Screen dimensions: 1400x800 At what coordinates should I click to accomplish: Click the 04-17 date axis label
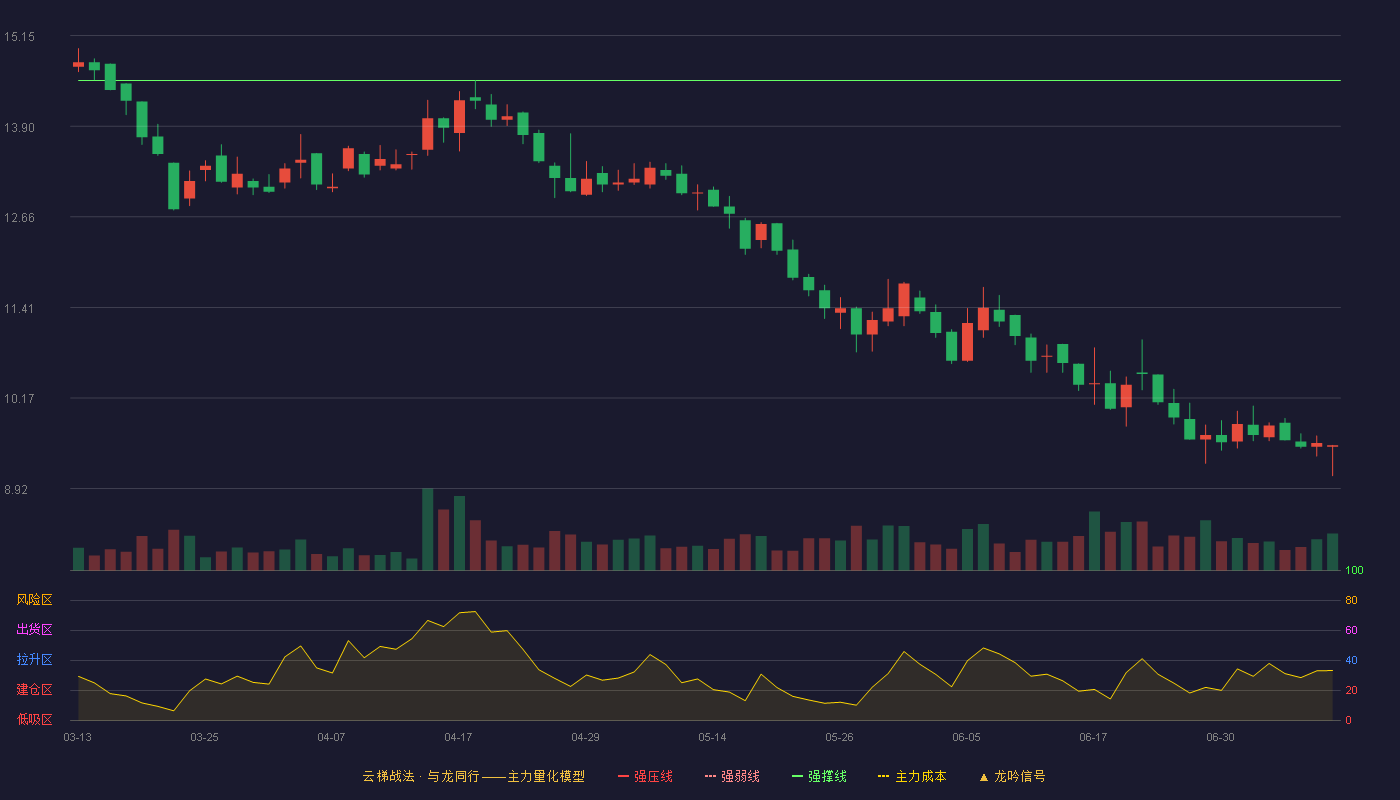[x=458, y=737]
